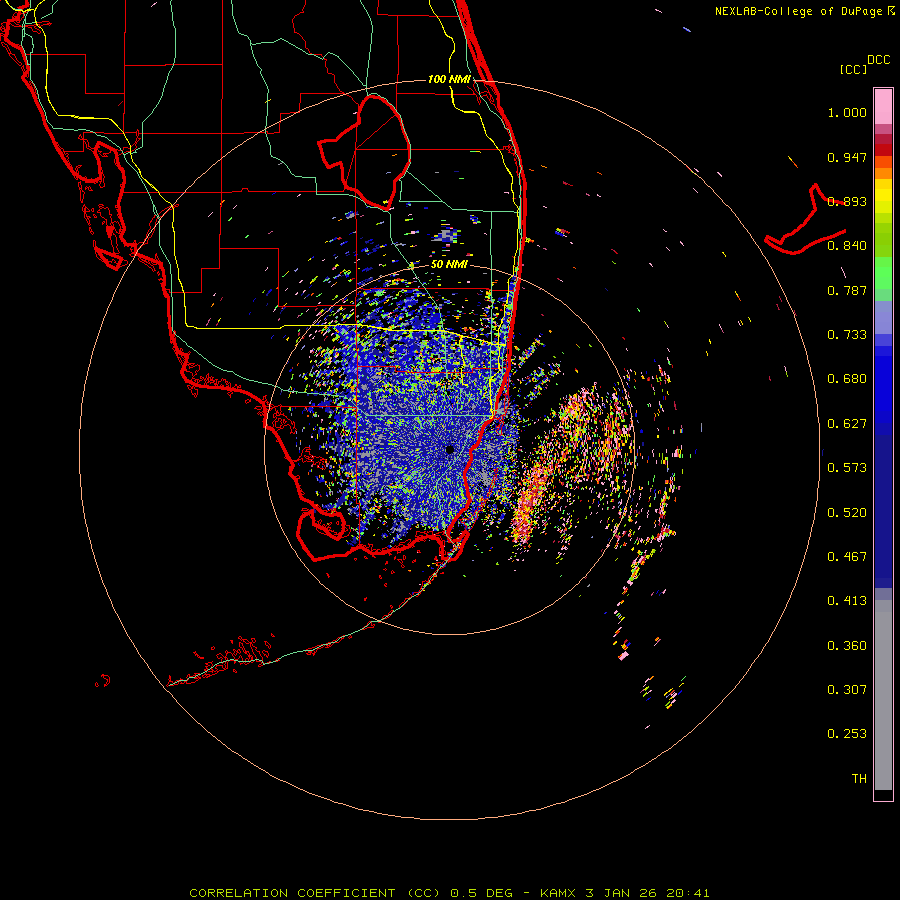Viewport: 900px width, 900px height.
Task: Select the 0.733 scale value
Action: (847, 335)
